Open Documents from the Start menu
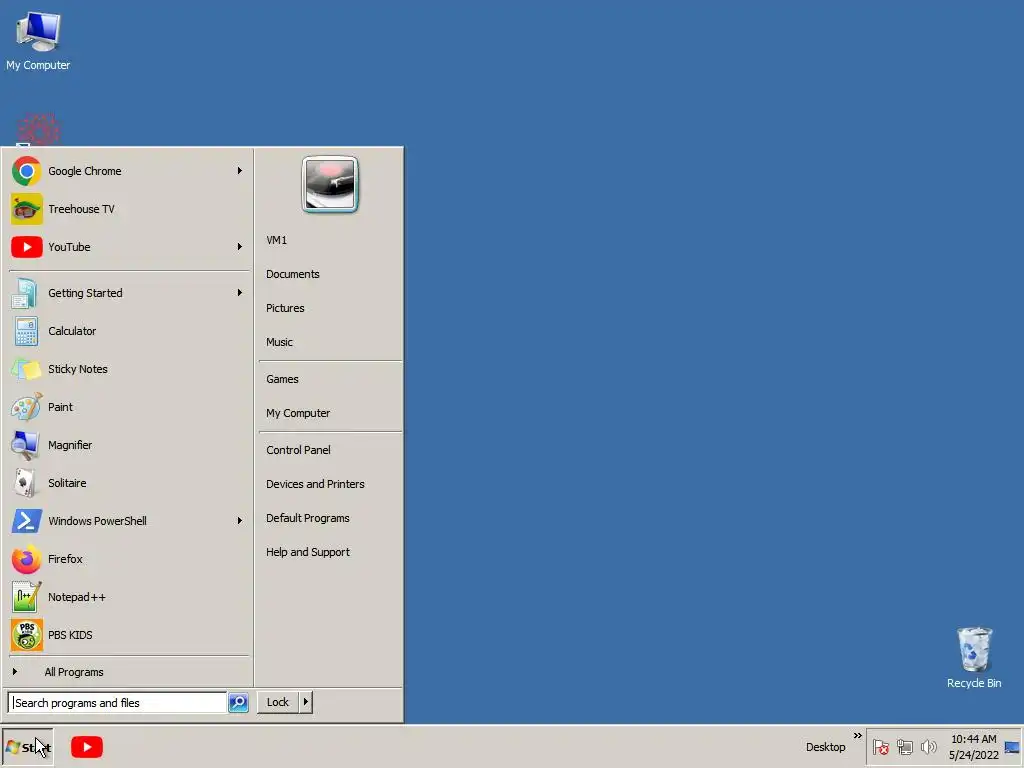1024x768 pixels. point(293,274)
